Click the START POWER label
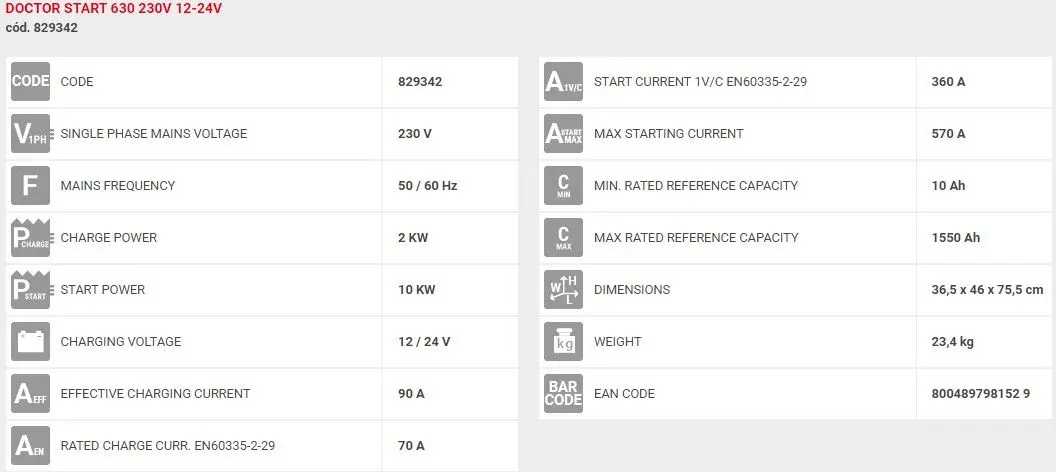 point(102,290)
